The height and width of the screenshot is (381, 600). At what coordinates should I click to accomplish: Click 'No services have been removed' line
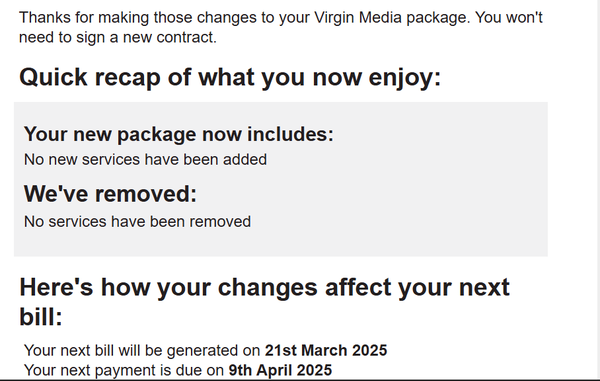tap(137, 221)
